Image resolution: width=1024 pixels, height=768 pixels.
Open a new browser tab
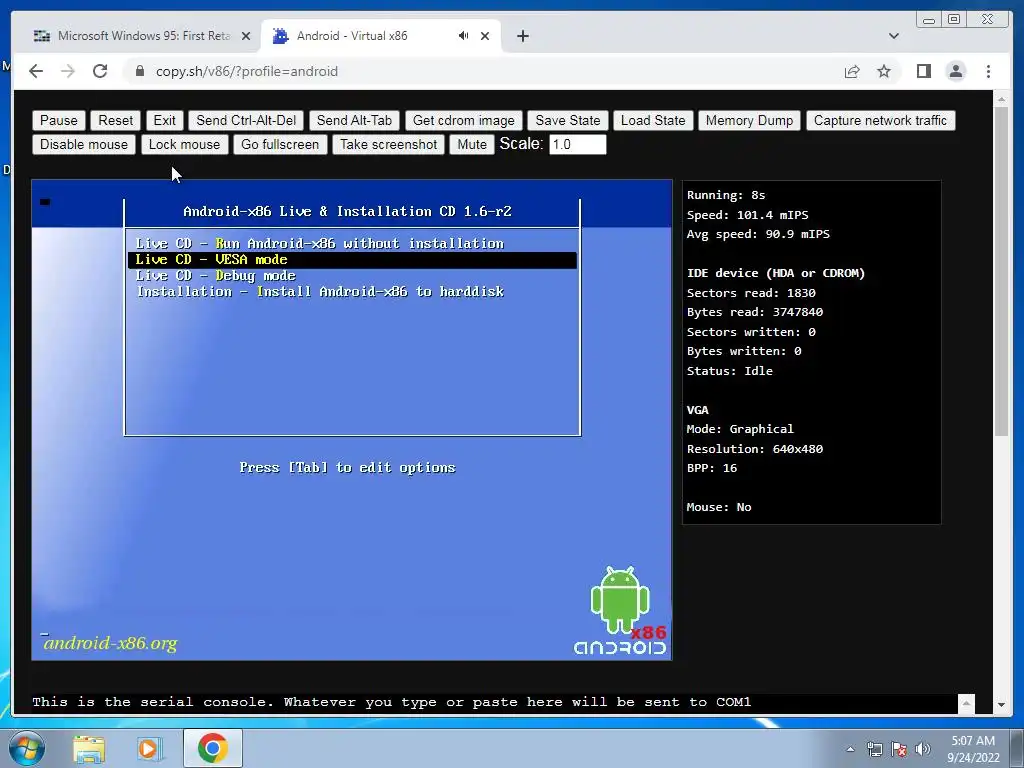click(x=522, y=36)
